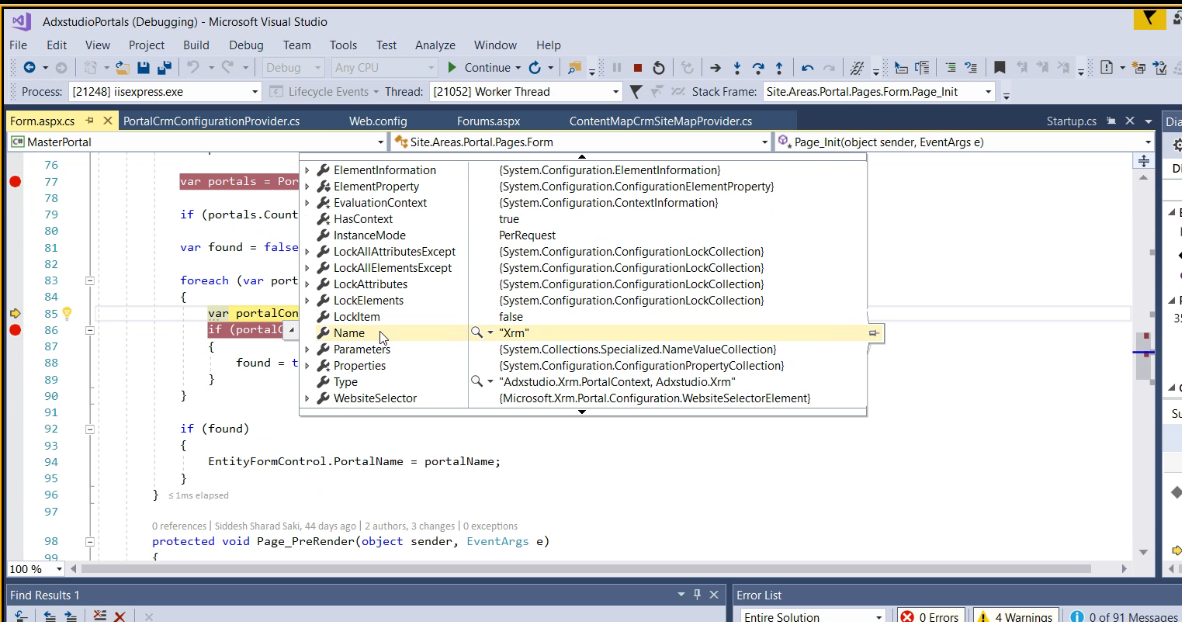Open the 100 % zoom dropdown
The image size is (1182, 622).
pyautogui.click(x=59, y=569)
